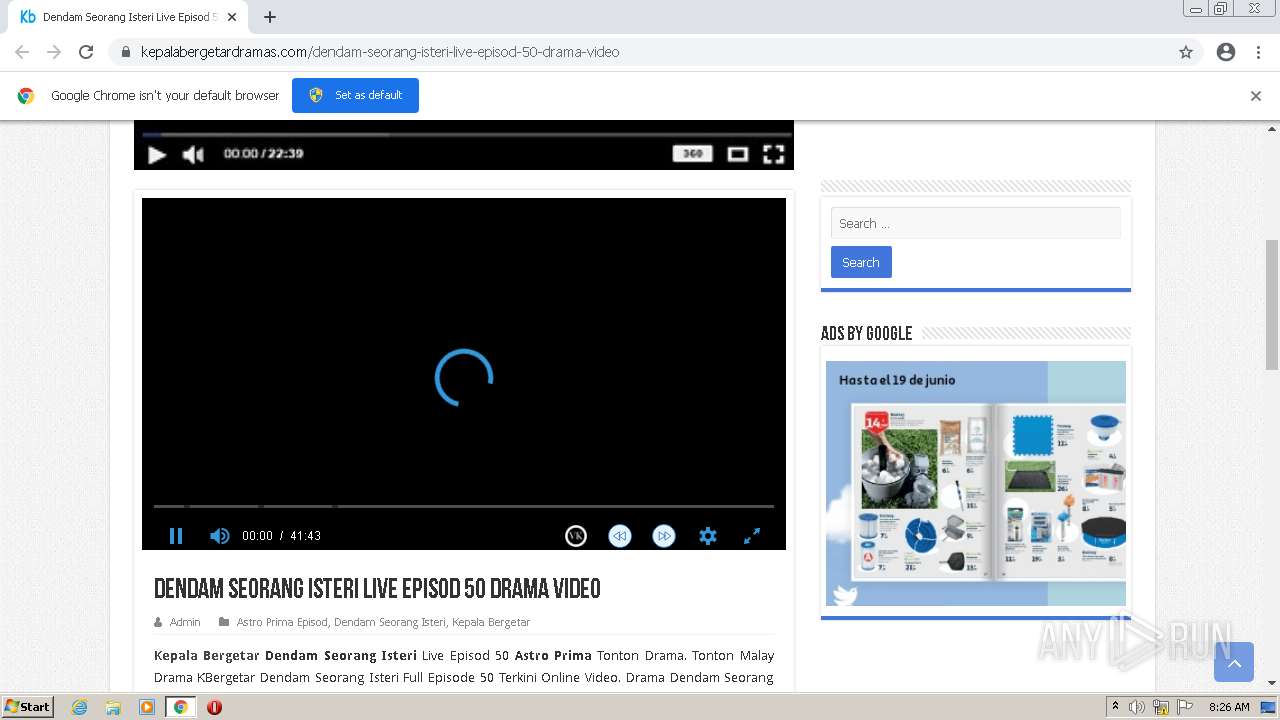The height and width of the screenshot is (720, 1280).
Task: Open the red Opera taskbar icon
Action: point(214,707)
